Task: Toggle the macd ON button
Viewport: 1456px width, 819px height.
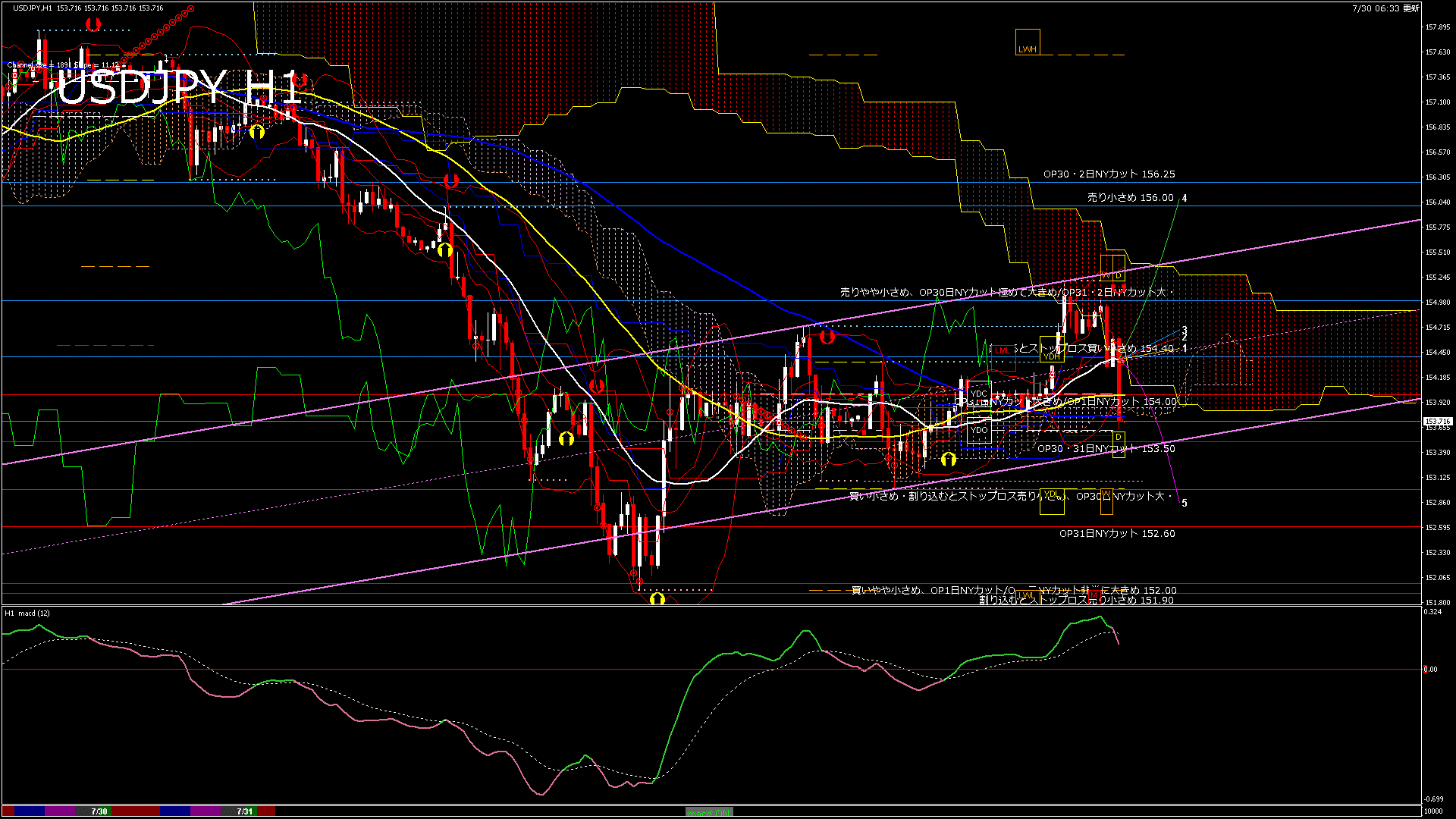Action: (x=709, y=811)
